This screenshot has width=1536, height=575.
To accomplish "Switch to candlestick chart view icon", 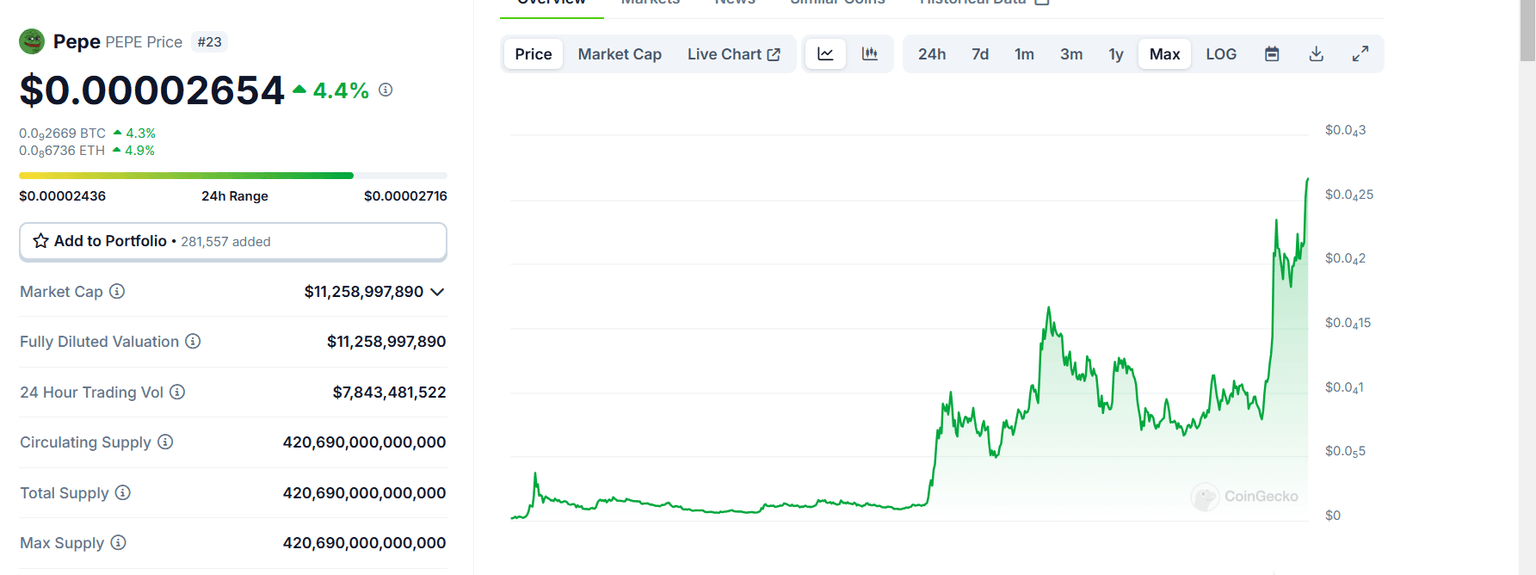I will pyautogui.click(x=870, y=54).
